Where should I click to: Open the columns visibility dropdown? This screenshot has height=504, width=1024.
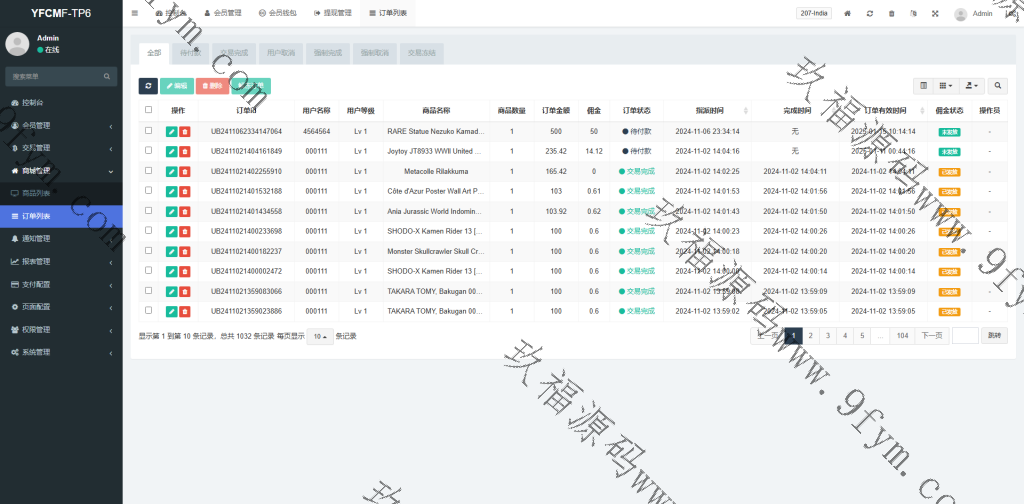(946, 86)
